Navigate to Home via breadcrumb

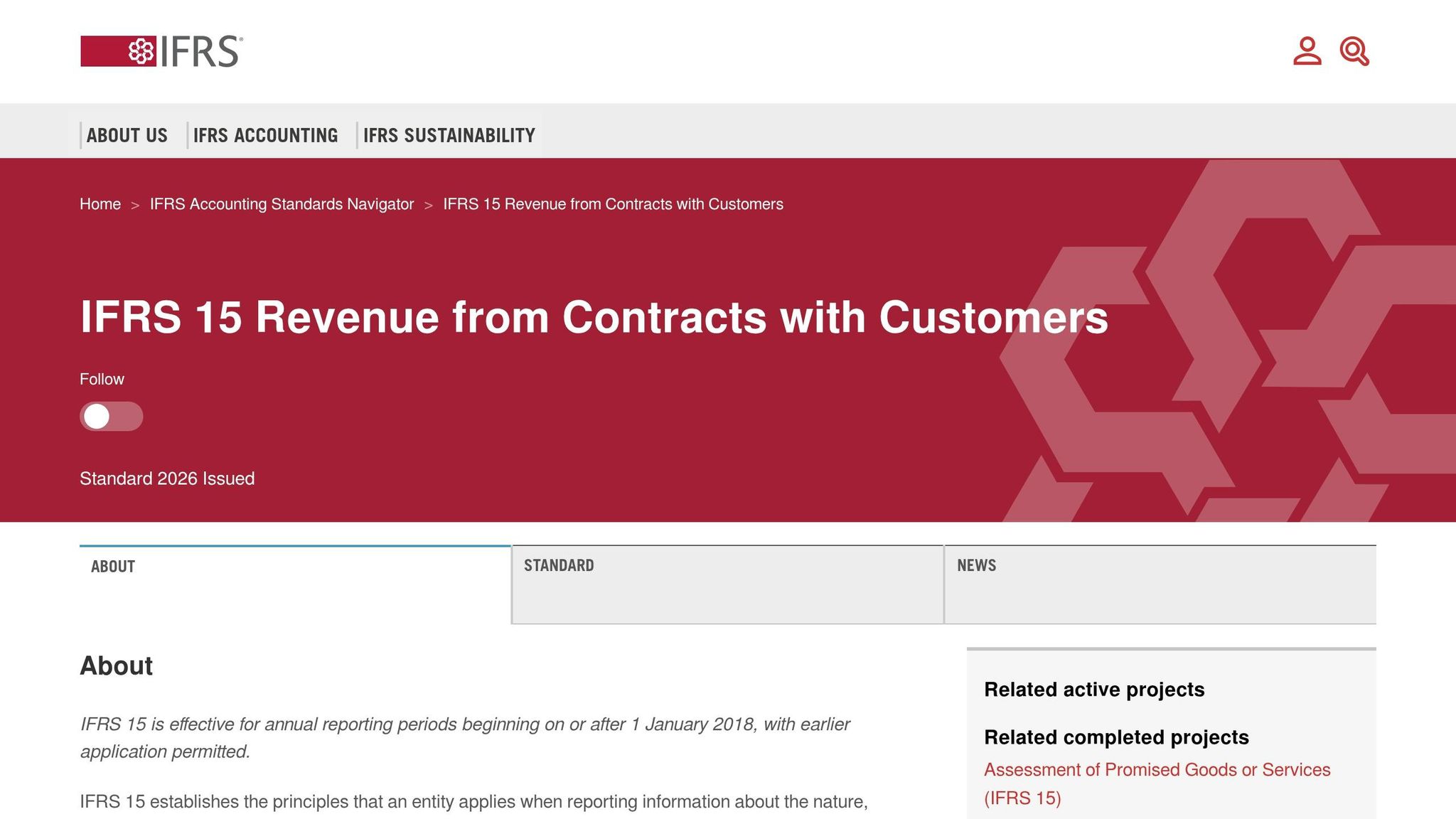(100, 204)
